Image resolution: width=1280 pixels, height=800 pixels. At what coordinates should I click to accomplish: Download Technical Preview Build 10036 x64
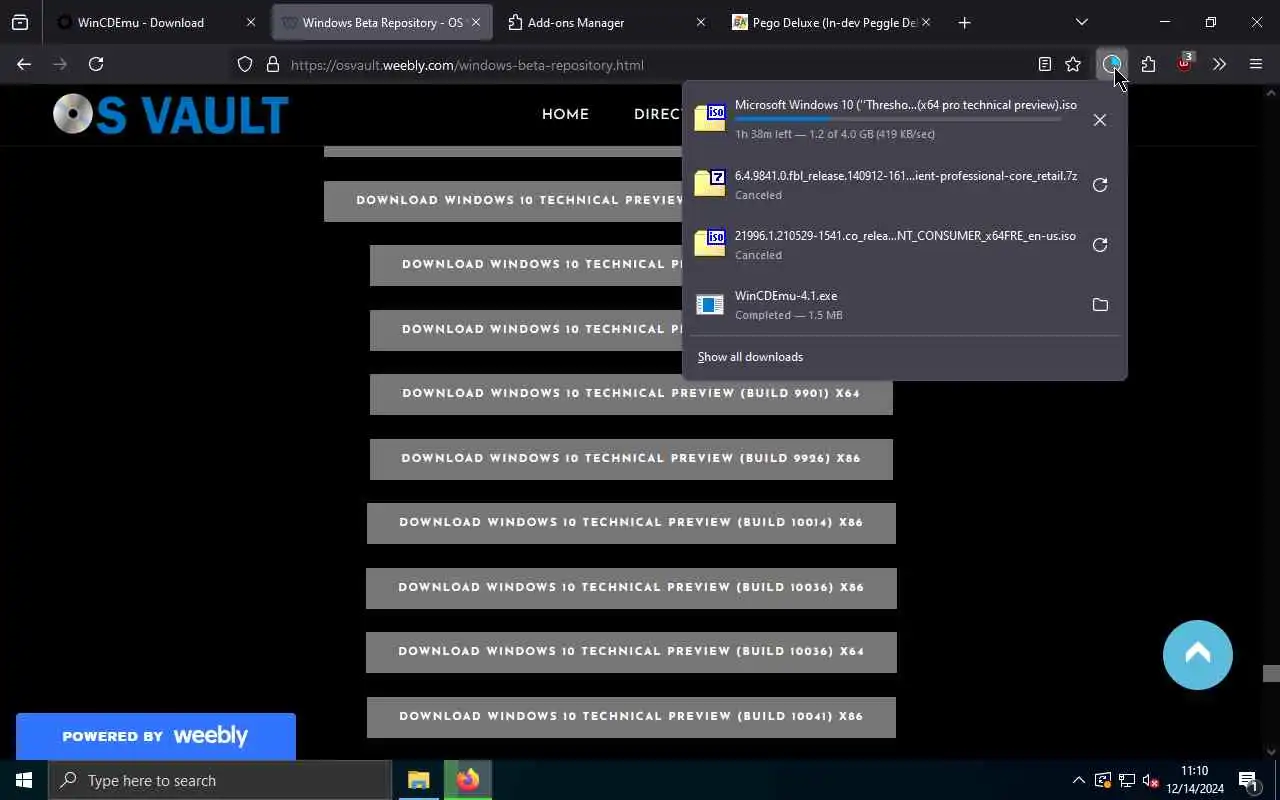click(x=631, y=652)
